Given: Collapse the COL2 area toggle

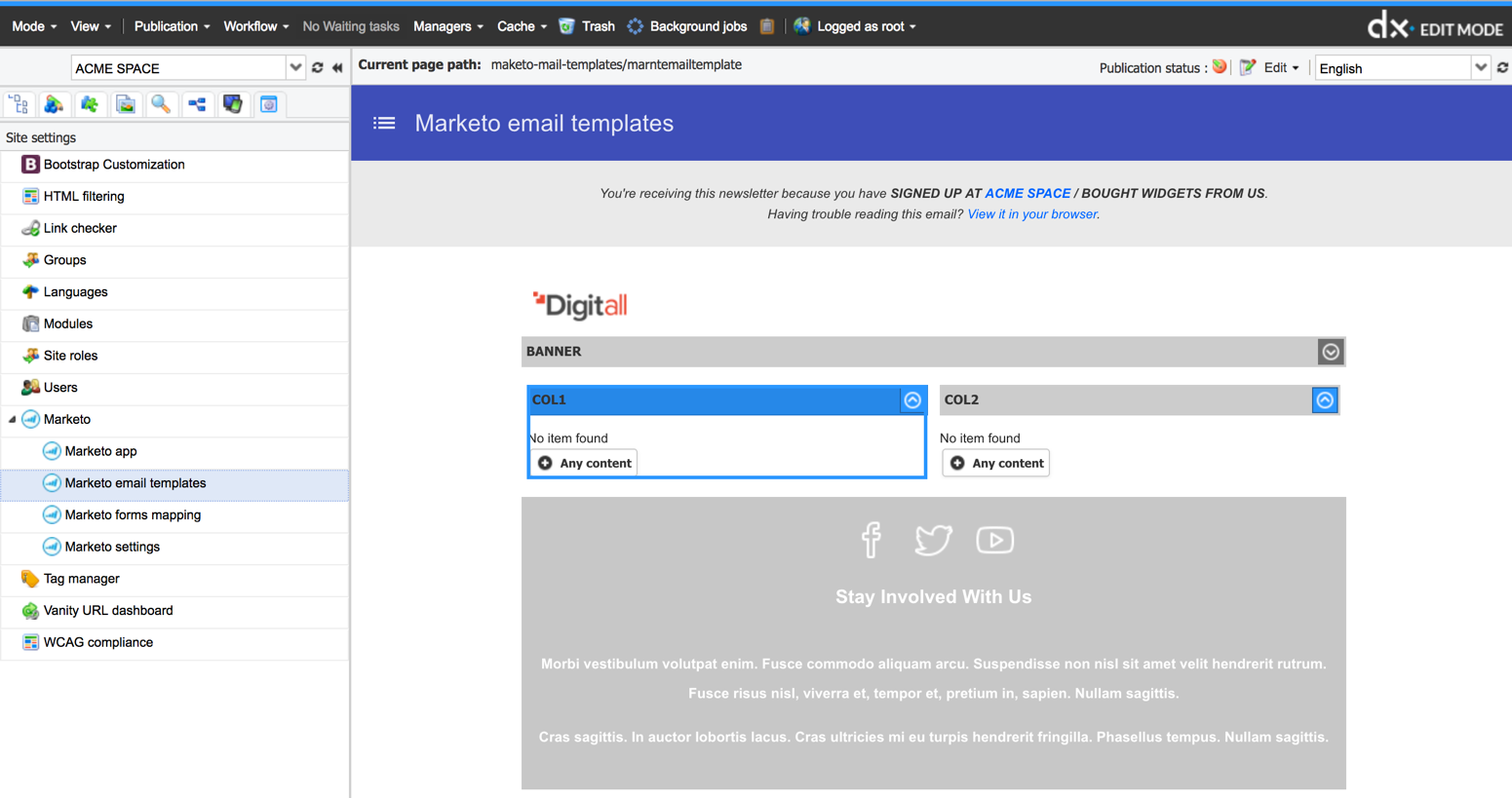Looking at the screenshot, I should pyautogui.click(x=1324, y=399).
